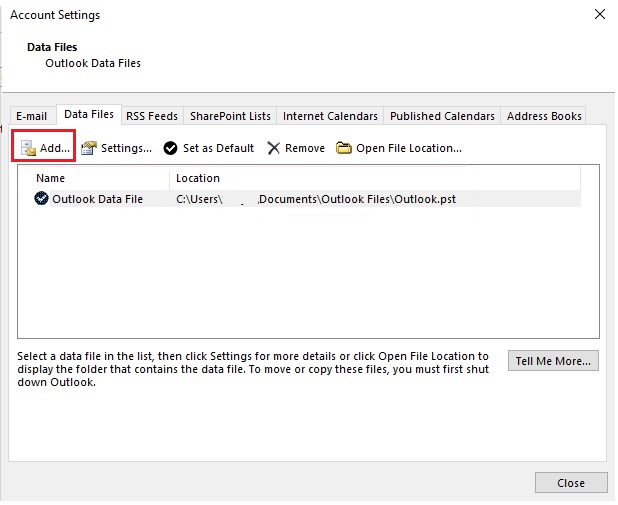618x505 pixels.
Task: Click the Close button at the bottom
Action: point(571,483)
